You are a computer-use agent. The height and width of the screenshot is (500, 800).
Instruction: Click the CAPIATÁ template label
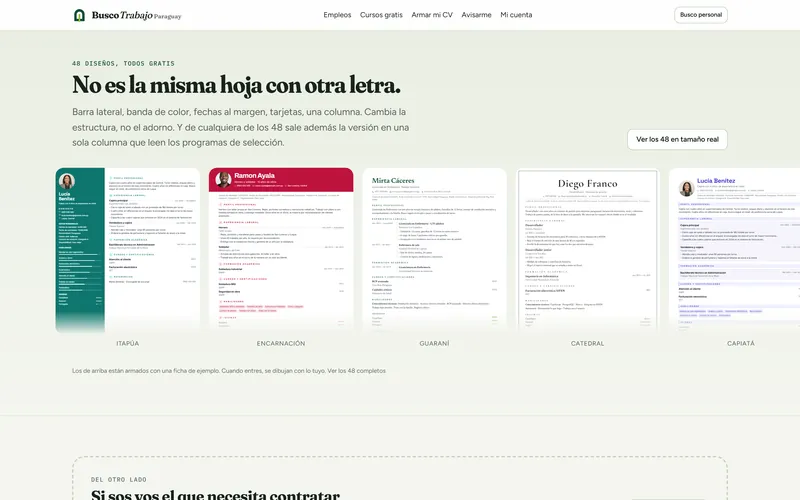click(741, 343)
